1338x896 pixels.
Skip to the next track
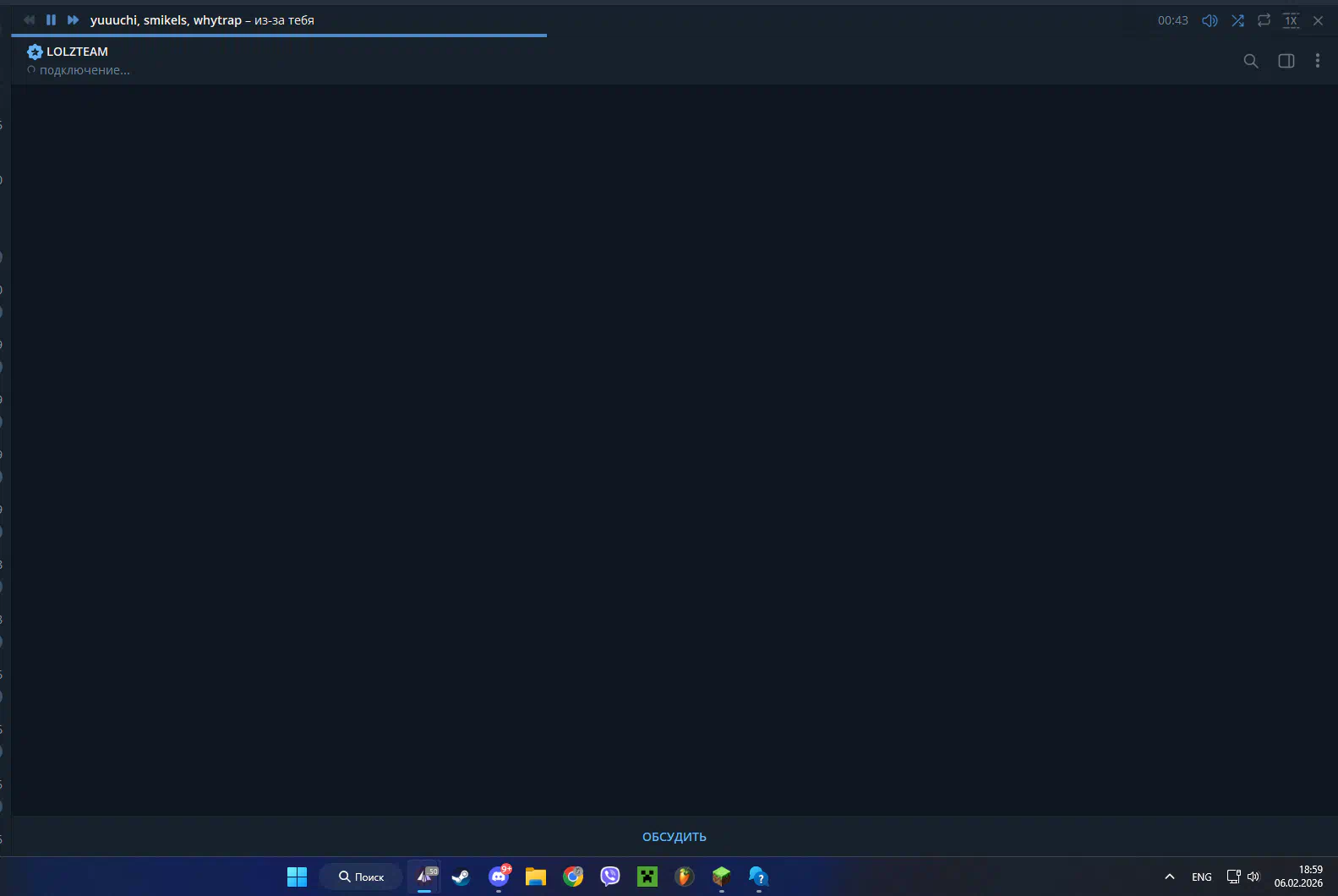click(73, 20)
